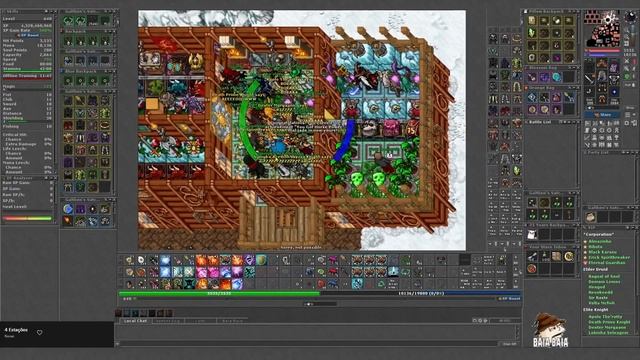Select Eternal Guardian in the VIP list
640x360 pixels.
(607, 263)
